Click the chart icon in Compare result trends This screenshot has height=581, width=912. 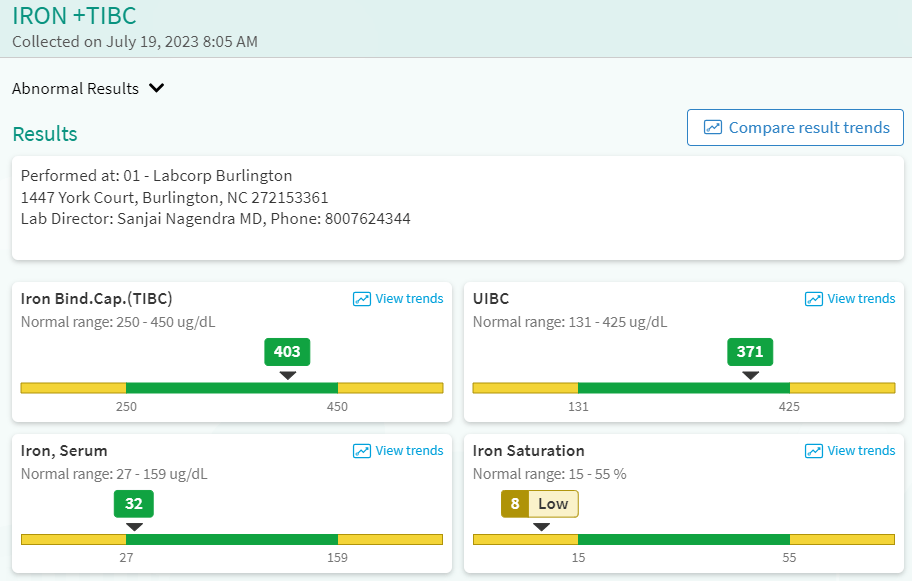pos(713,128)
